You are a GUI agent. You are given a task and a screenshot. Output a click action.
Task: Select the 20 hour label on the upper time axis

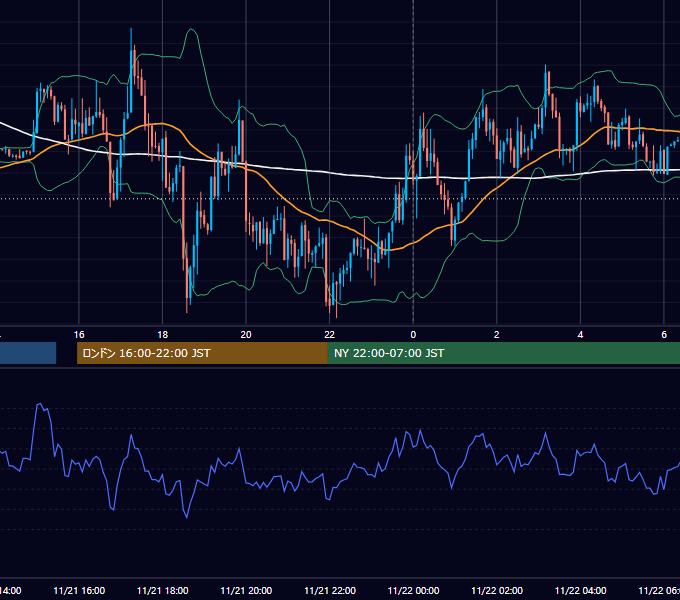coord(246,335)
